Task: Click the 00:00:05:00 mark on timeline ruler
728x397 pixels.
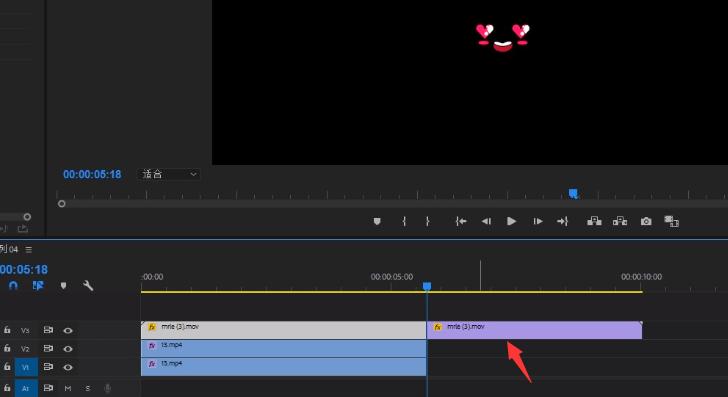Action: coord(391,277)
